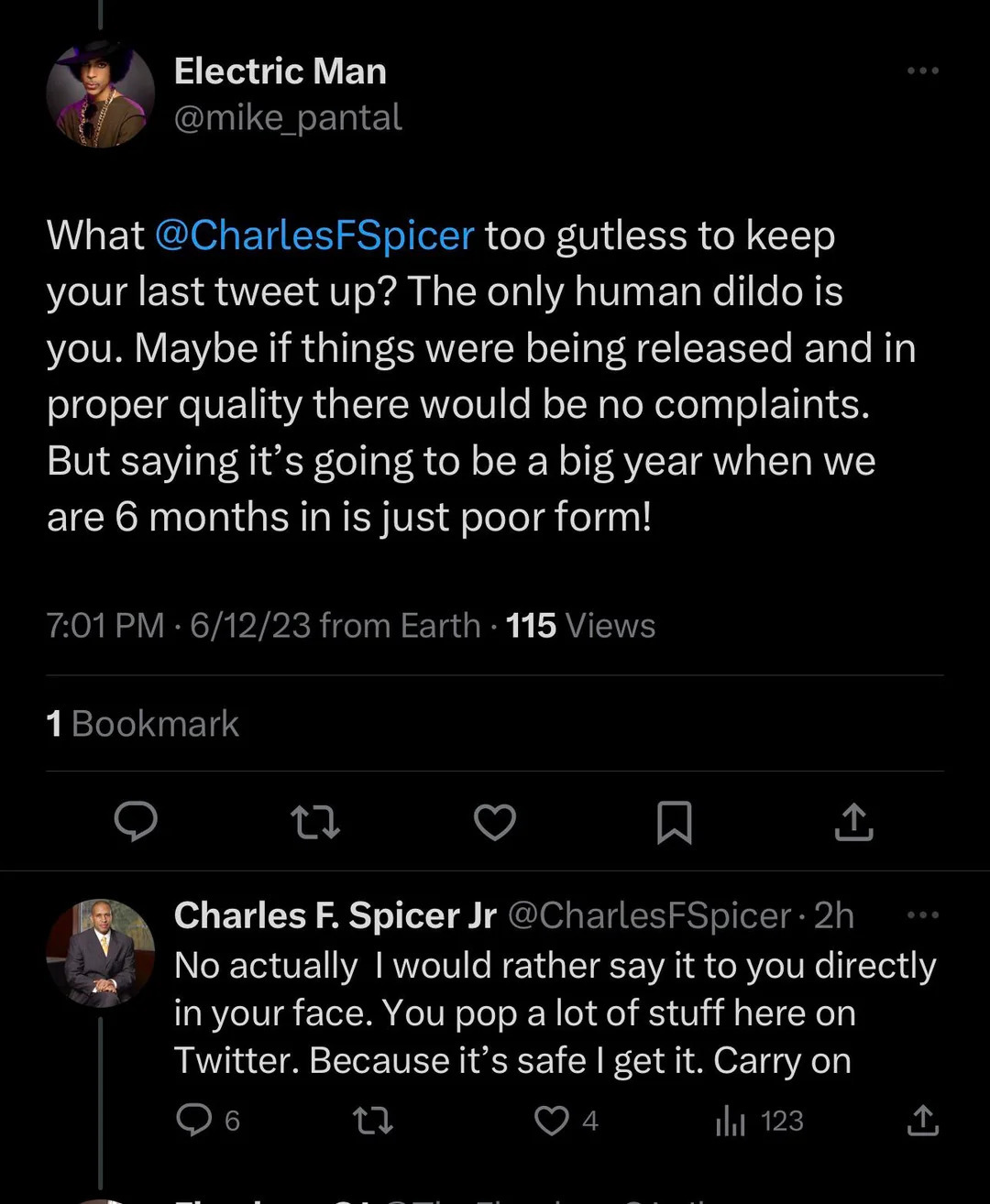This screenshot has width=990, height=1204.
Task: View analytics for Charles Spicer's reply
Action: pyautogui.click(x=731, y=1120)
